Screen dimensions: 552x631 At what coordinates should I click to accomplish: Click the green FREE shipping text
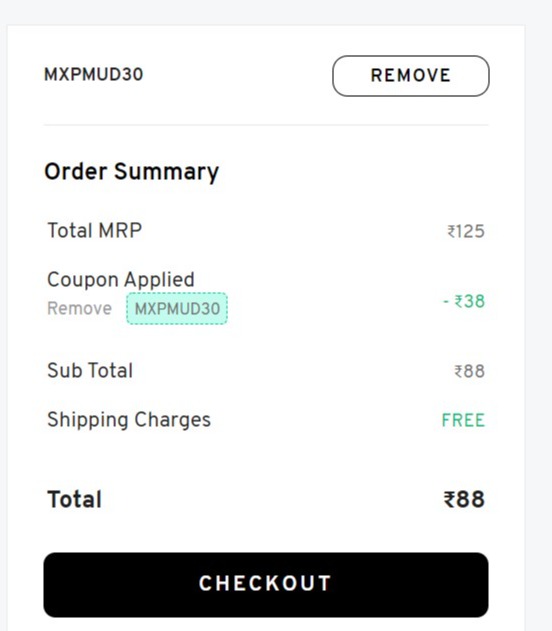(x=463, y=421)
